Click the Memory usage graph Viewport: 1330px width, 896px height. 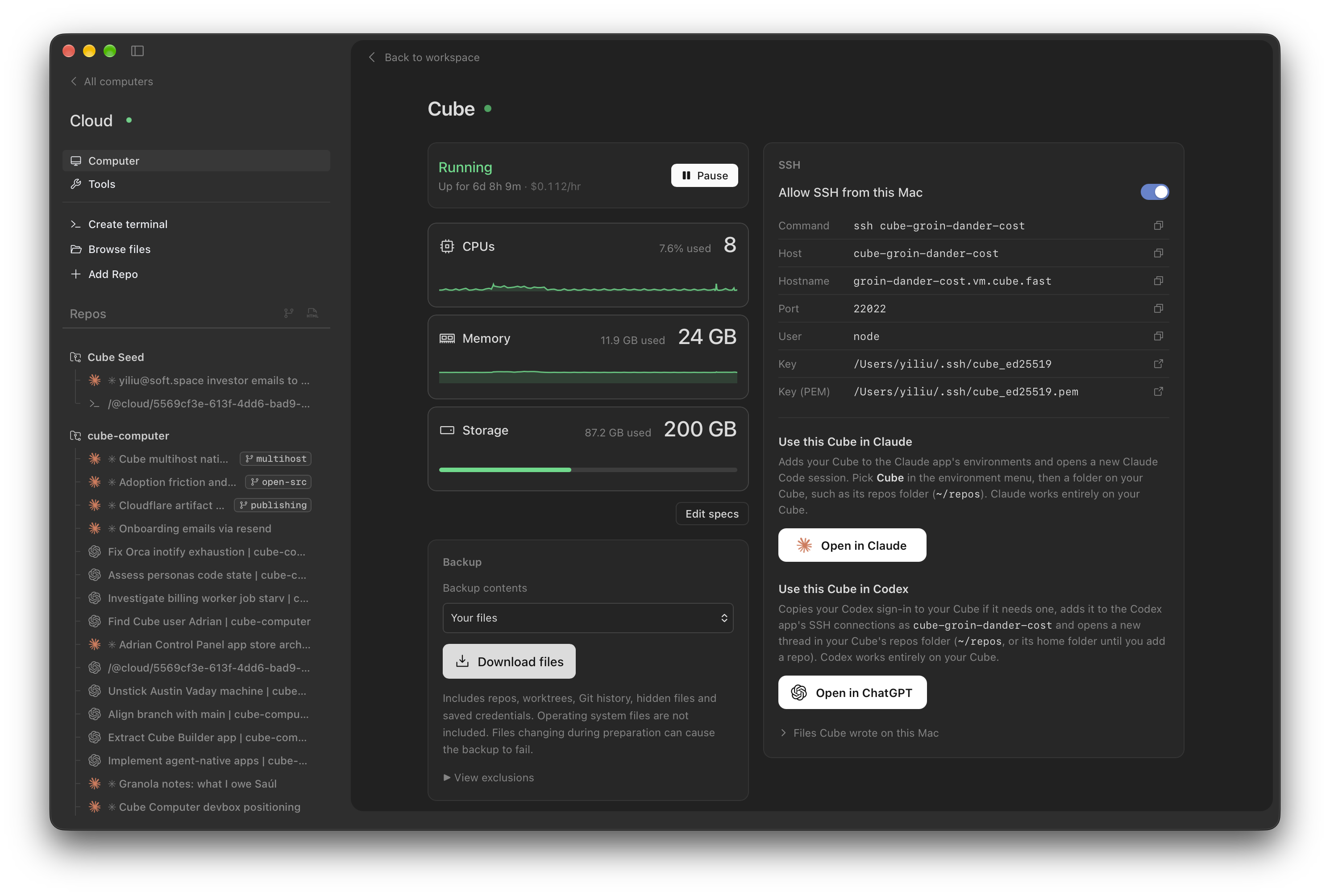click(587, 376)
